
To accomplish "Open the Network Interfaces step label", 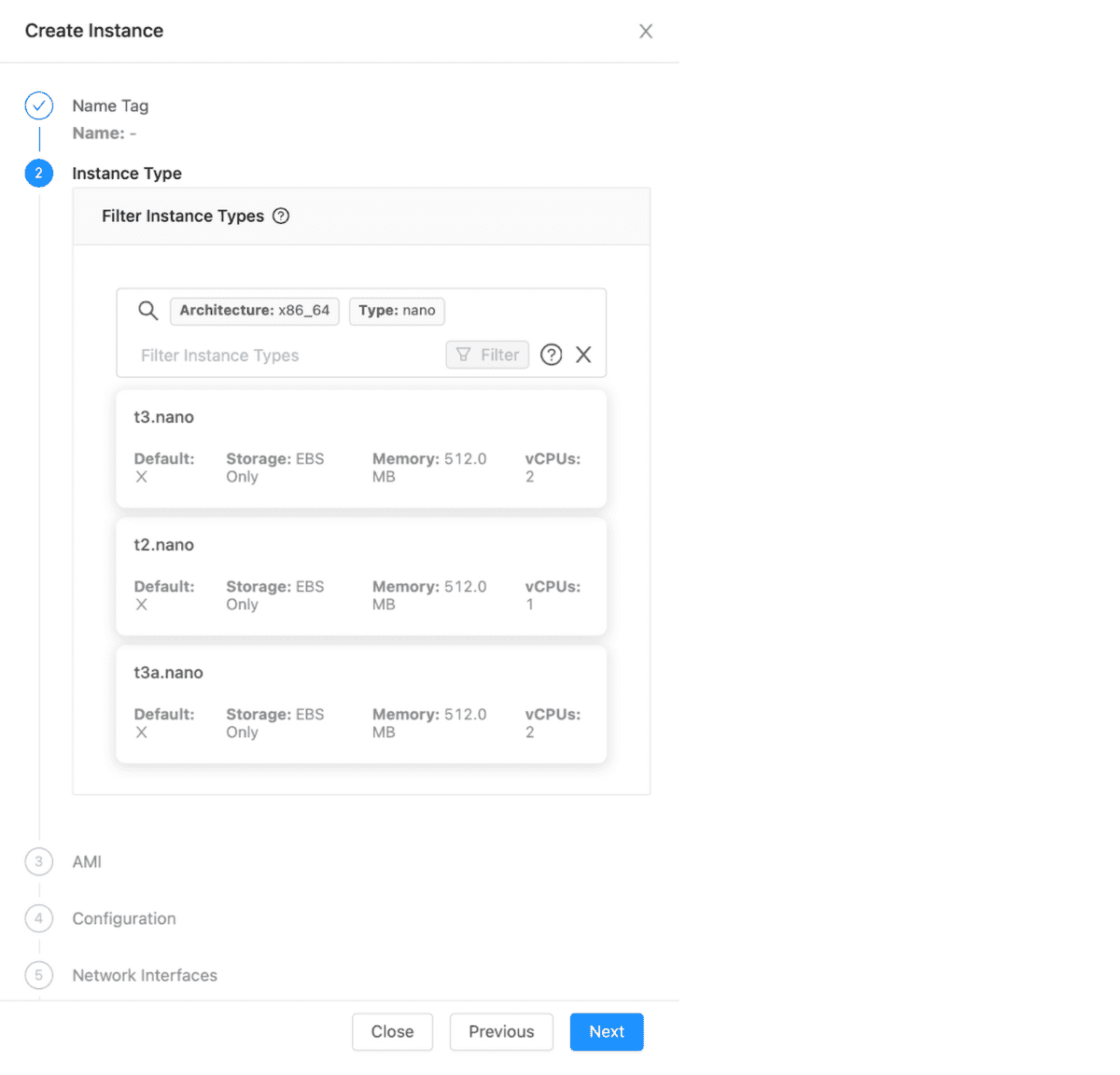I will tap(145, 976).
